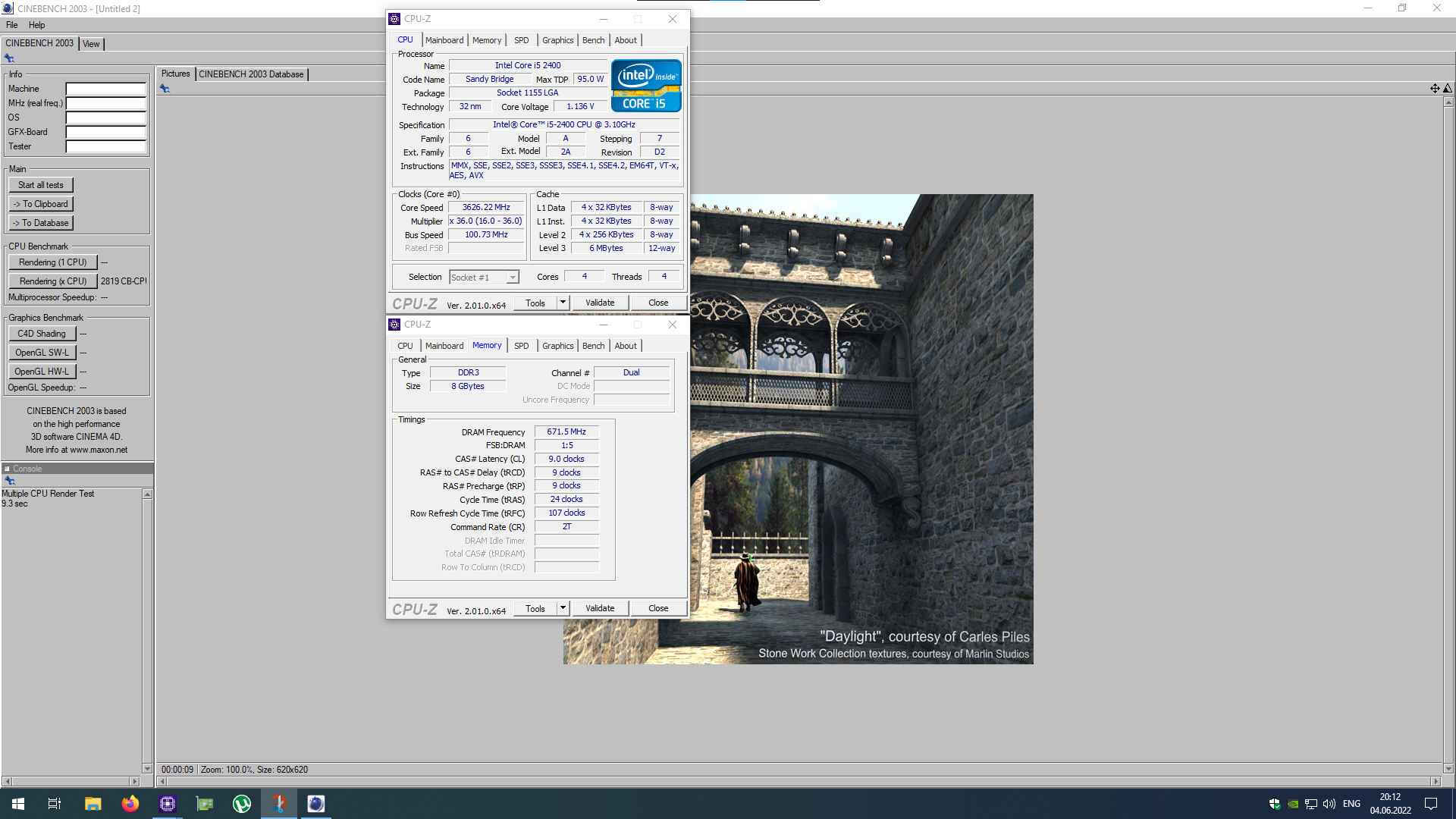Open the green circuit board taskbar app
Image resolution: width=1456 pixels, height=819 pixels.
[x=205, y=804]
